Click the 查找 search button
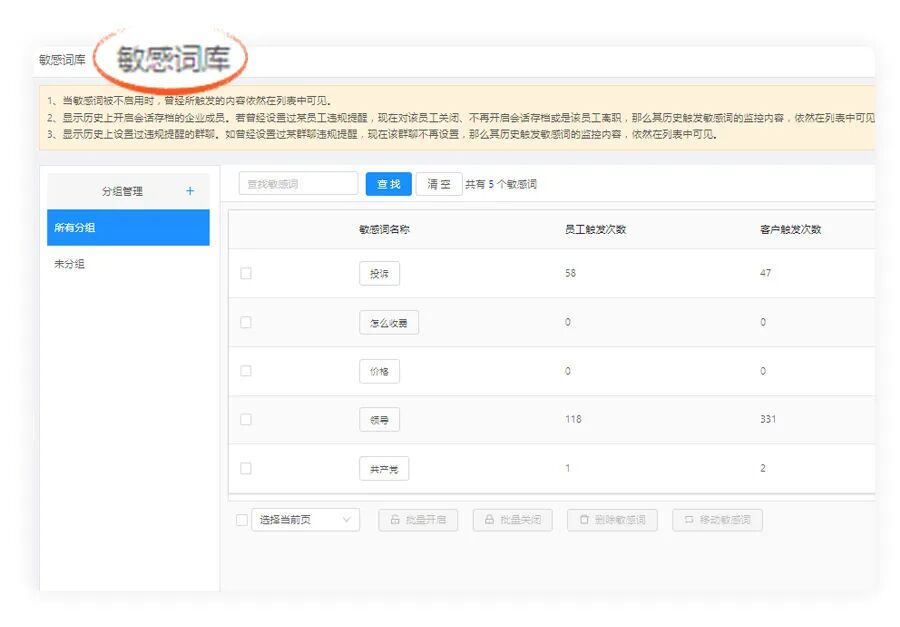Screen dimensions: 900x627 tap(388, 183)
